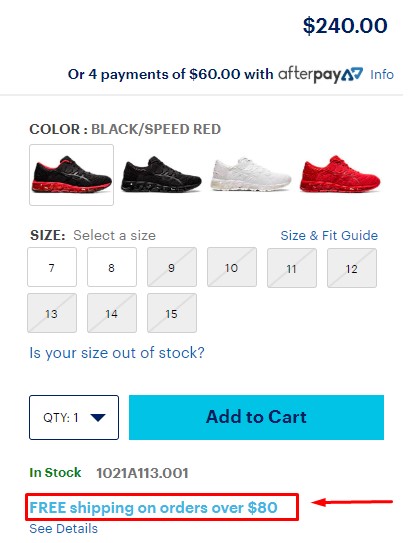
Task: Open the Size & Fit Guide link
Action: tap(329, 235)
